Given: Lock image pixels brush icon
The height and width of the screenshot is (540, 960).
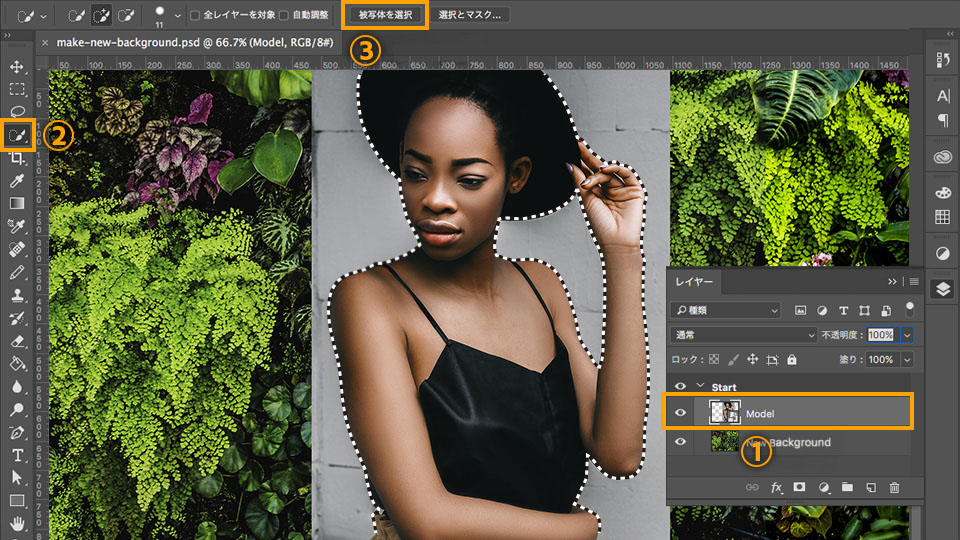Looking at the screenshot, I should (733, 359).
